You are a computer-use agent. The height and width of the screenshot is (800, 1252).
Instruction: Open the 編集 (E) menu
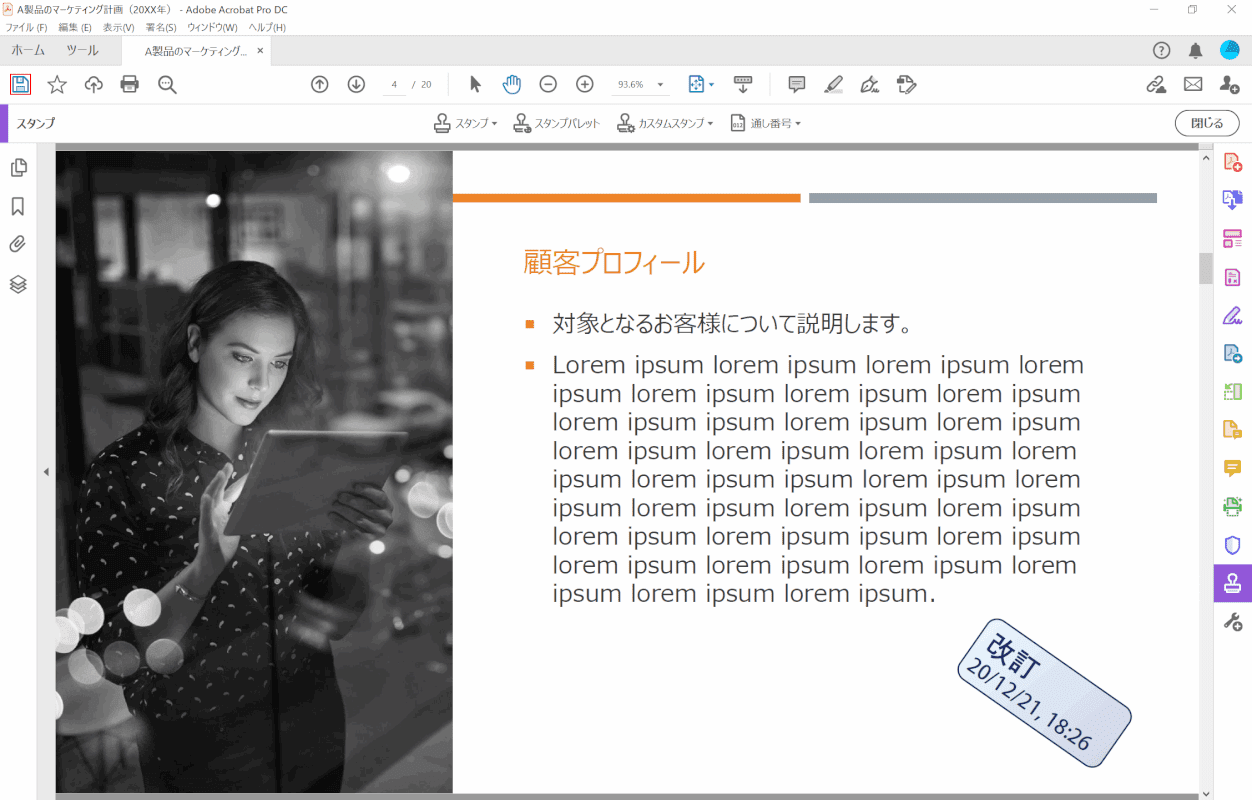pyautogui.click(x=75, y=27)
